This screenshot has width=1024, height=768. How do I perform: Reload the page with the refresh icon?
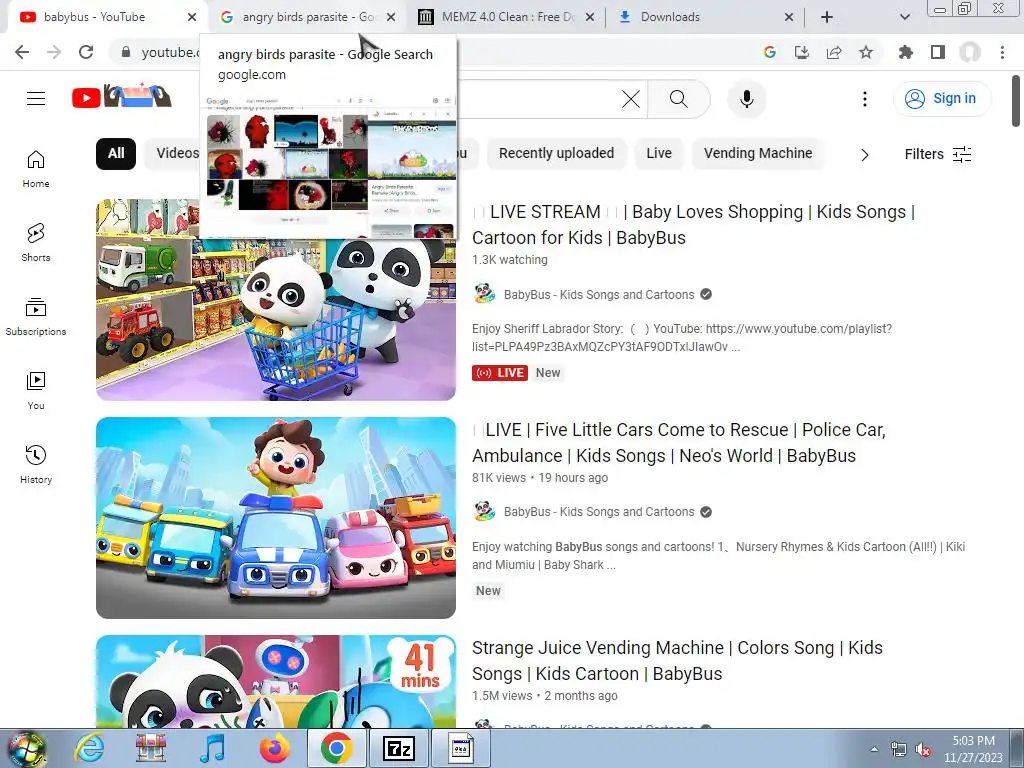tap(86, 52)
